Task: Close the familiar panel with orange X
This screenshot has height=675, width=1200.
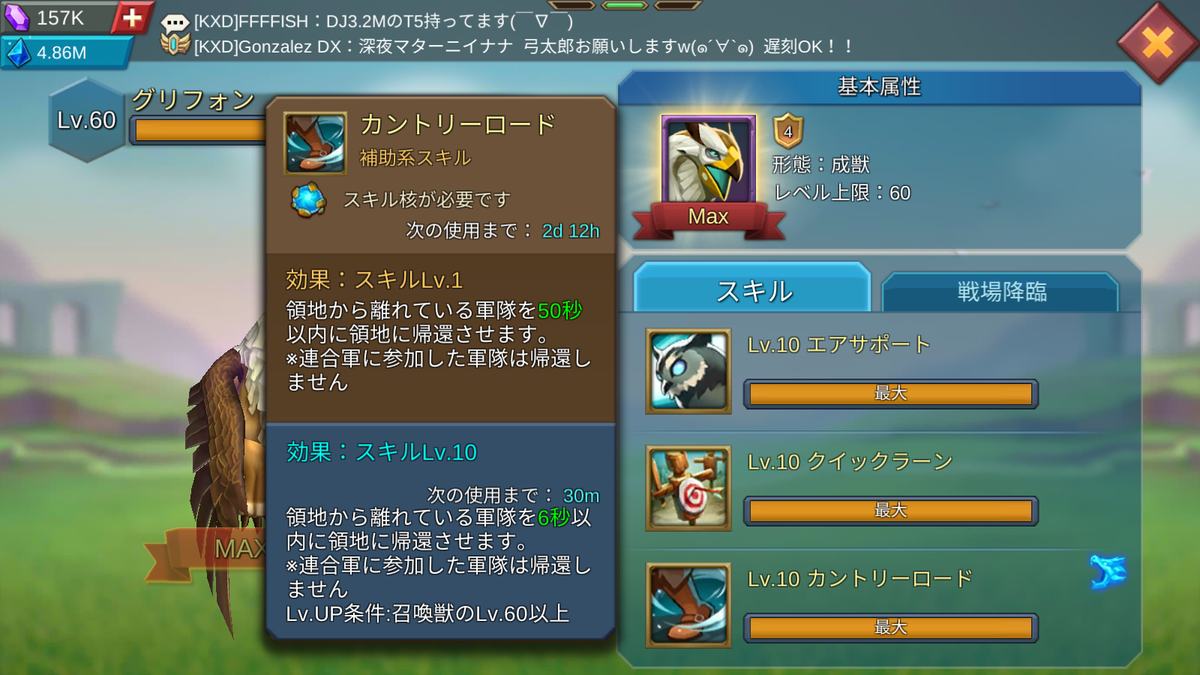Action: (x=1156, y=42)
